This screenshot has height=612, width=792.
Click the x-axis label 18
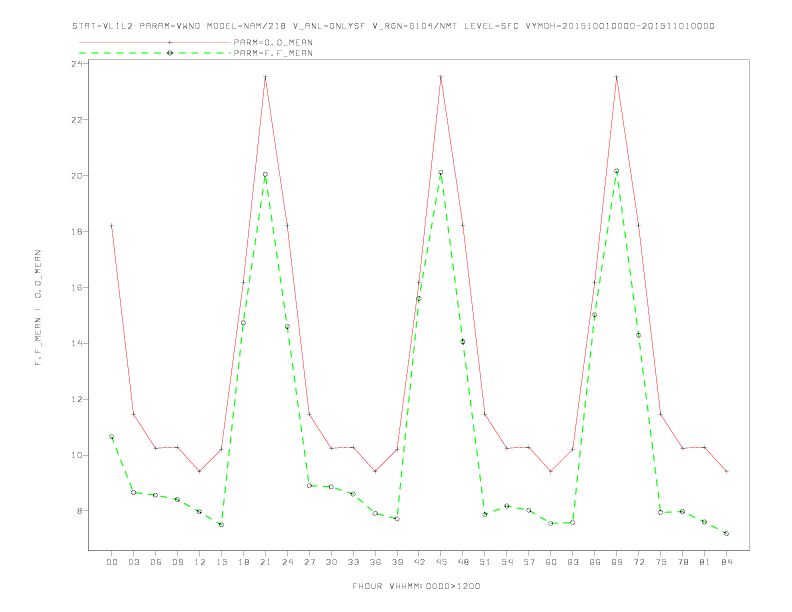[243, 562]
